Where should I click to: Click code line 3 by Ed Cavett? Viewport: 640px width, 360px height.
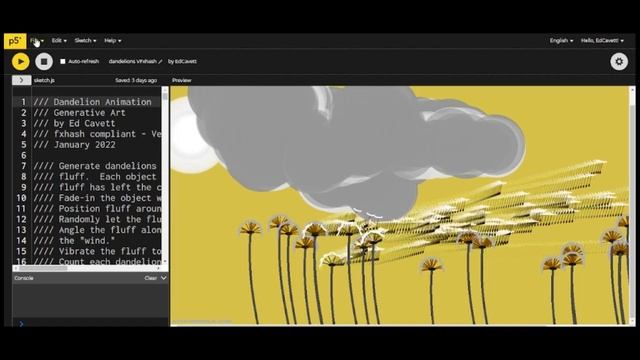click(74, 123)
